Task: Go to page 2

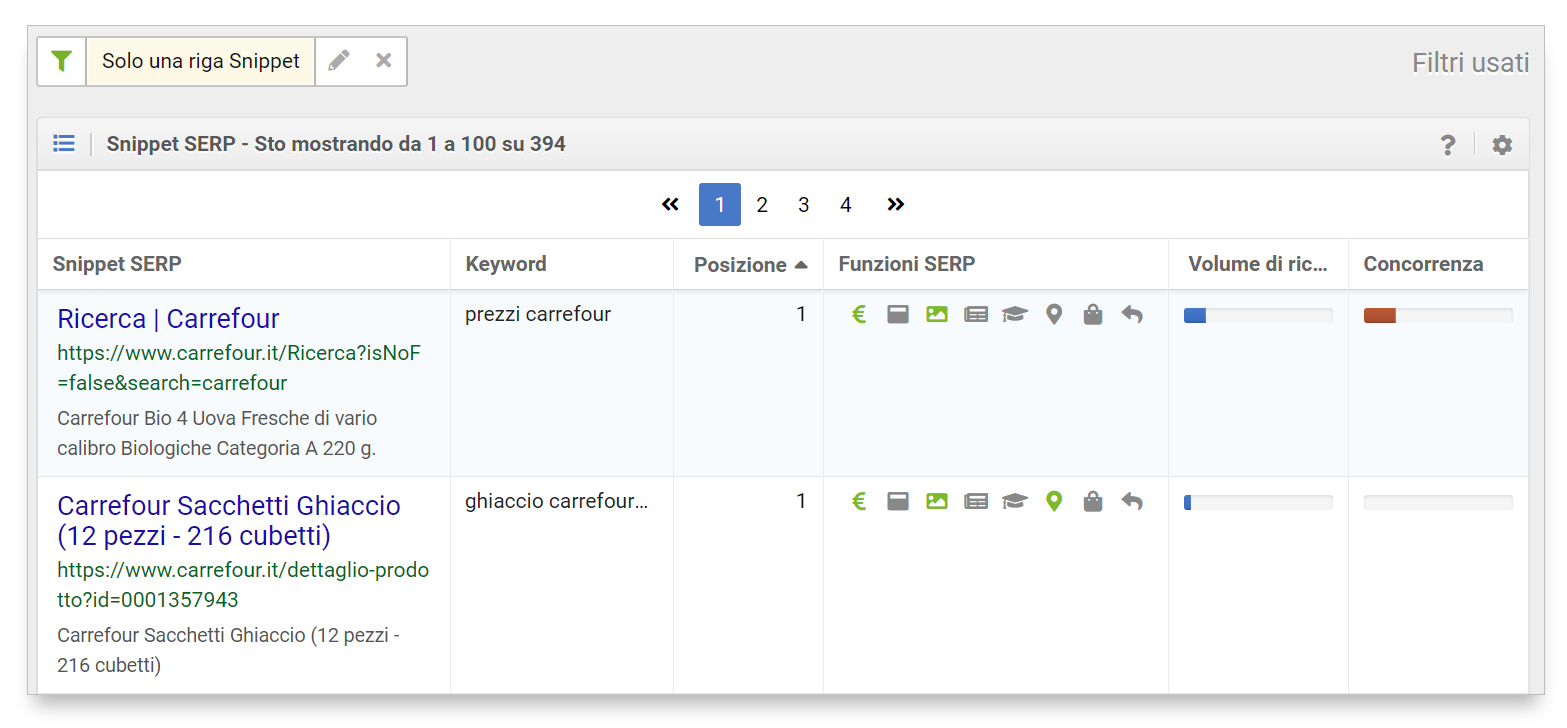Action: 762,205
